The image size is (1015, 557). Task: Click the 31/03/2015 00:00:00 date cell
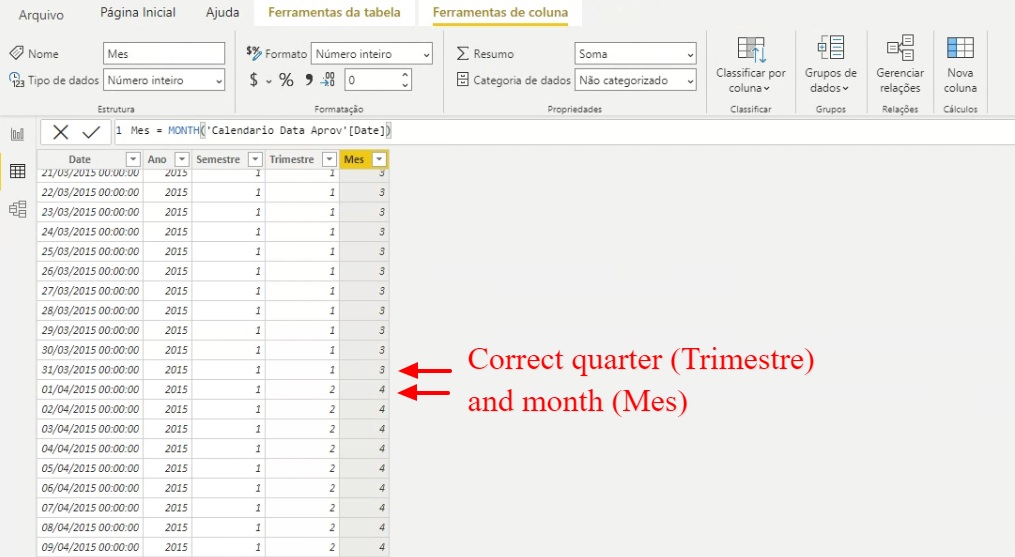(x=90, y=370)
